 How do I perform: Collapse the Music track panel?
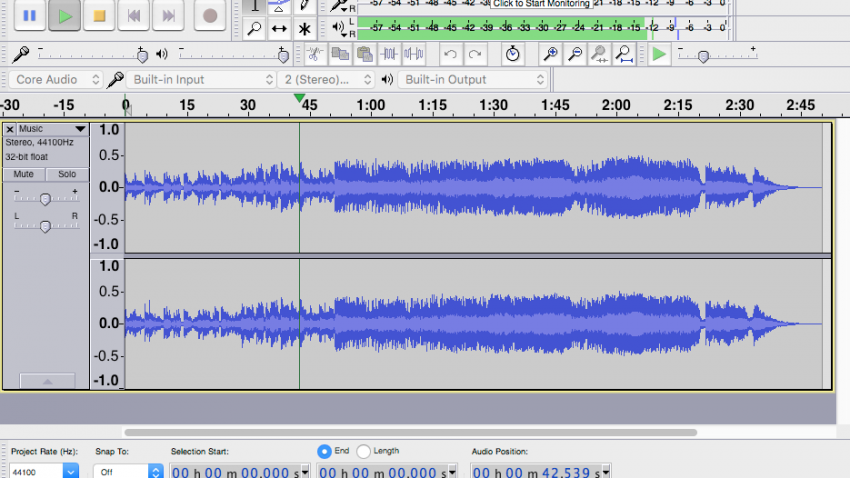pos(47,381)
